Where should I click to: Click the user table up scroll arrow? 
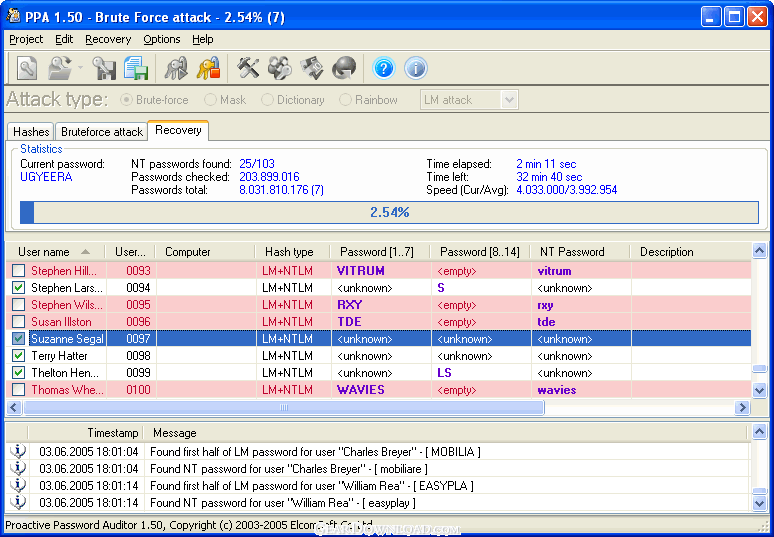pos(759,251)
